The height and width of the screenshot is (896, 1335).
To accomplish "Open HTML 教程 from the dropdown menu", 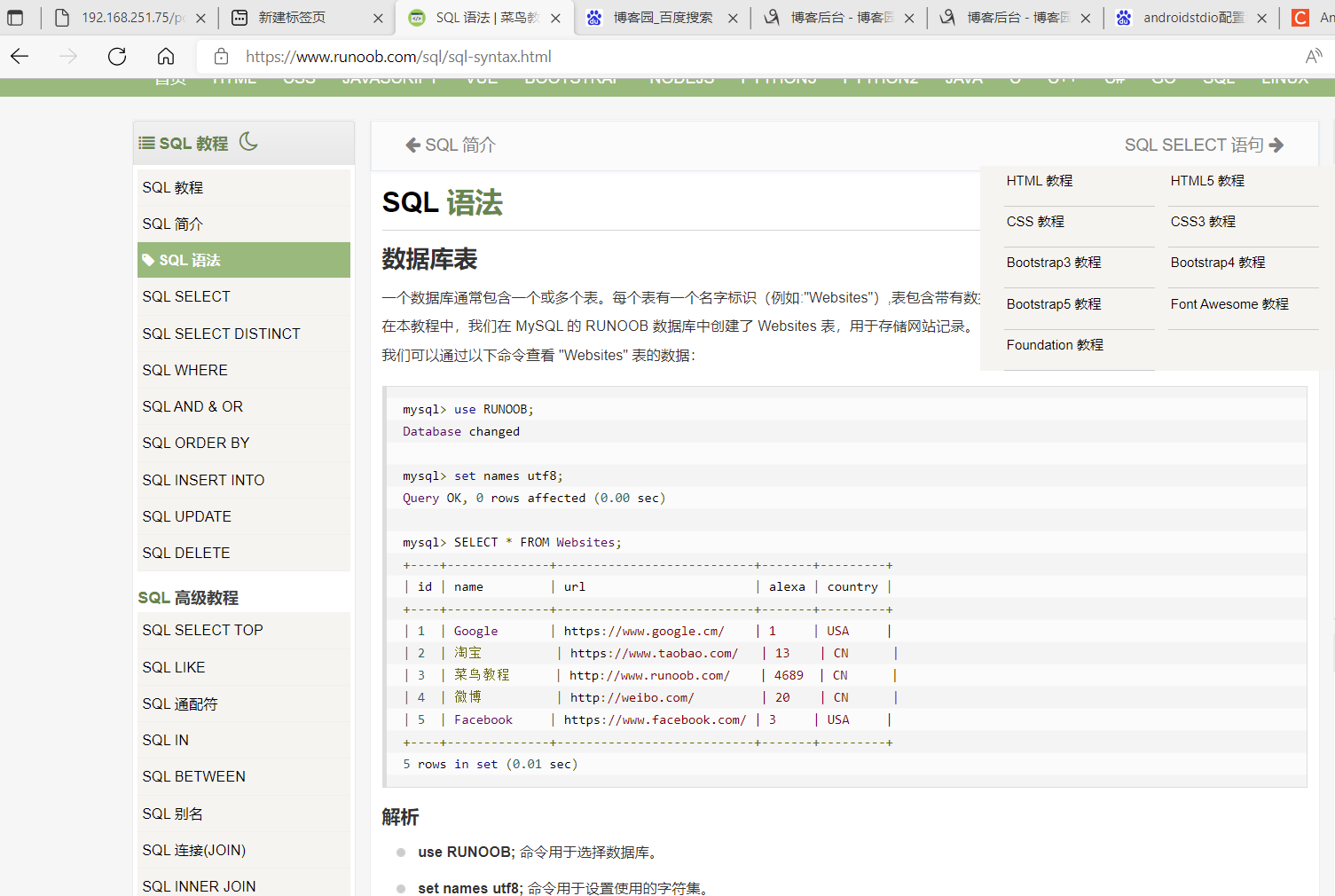I will 1040,181.
